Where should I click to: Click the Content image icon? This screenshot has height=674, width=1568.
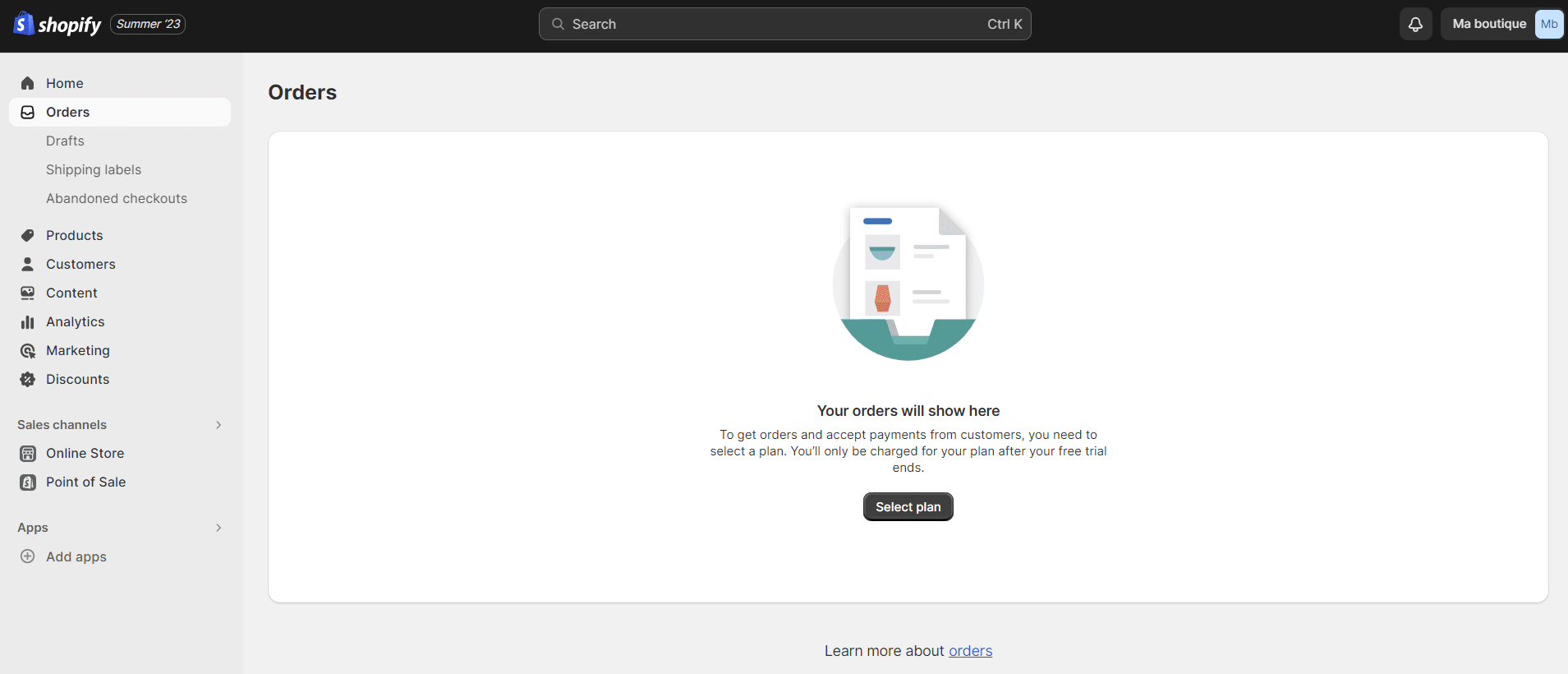tap(27, 293)
